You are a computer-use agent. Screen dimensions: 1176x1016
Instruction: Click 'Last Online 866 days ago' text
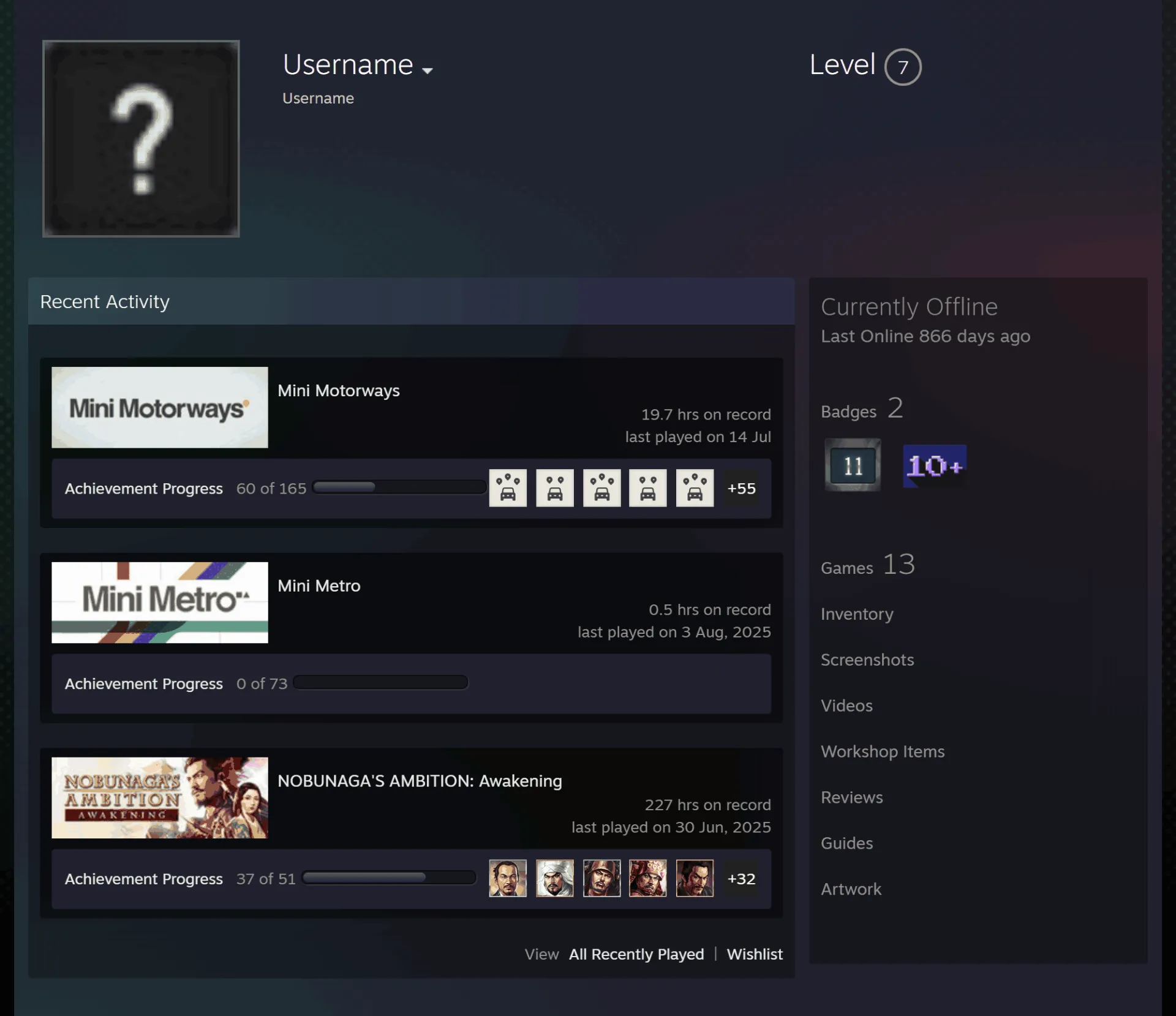click(925, 336)
